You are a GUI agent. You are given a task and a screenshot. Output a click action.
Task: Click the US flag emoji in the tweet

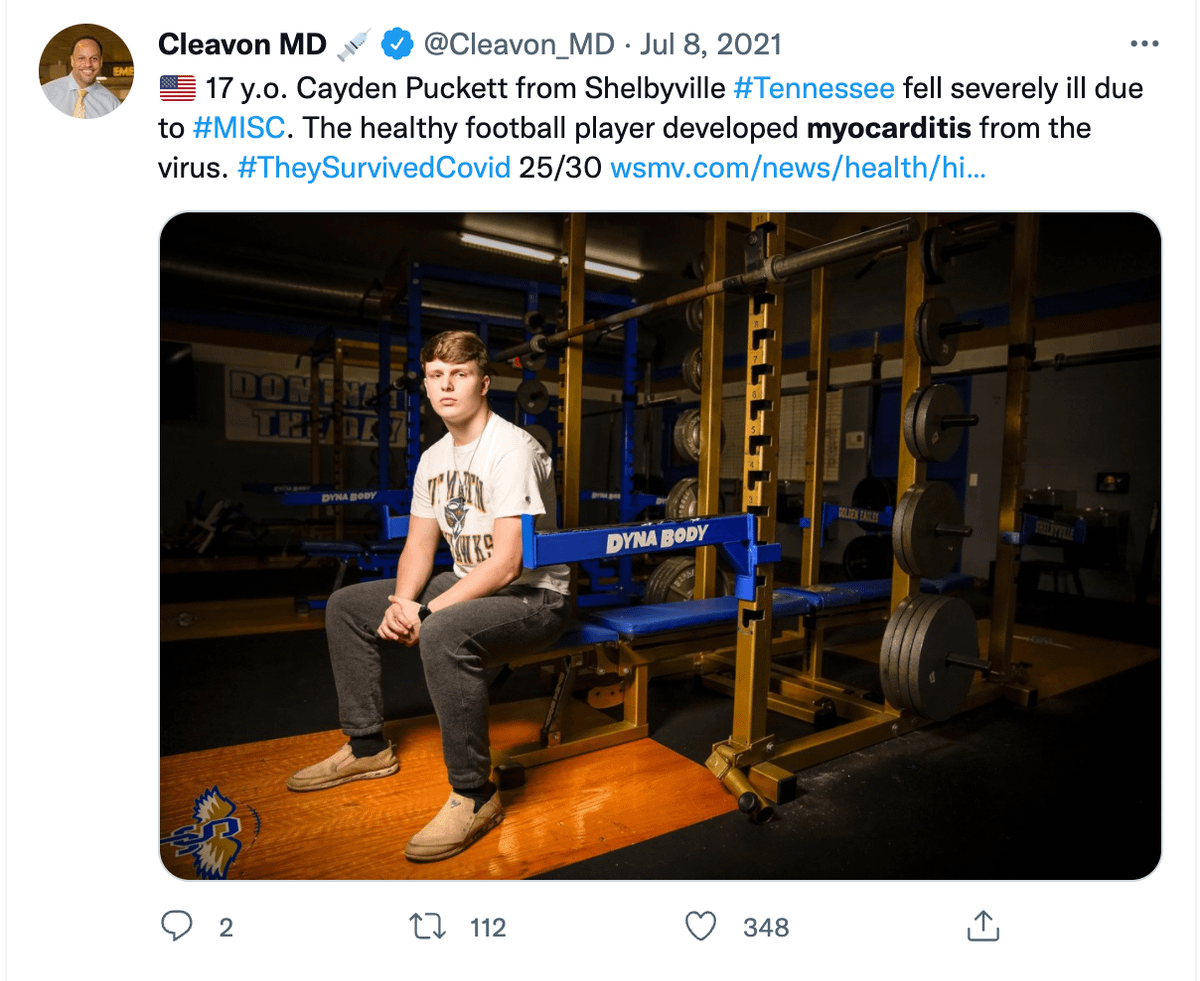pos(178,88)
